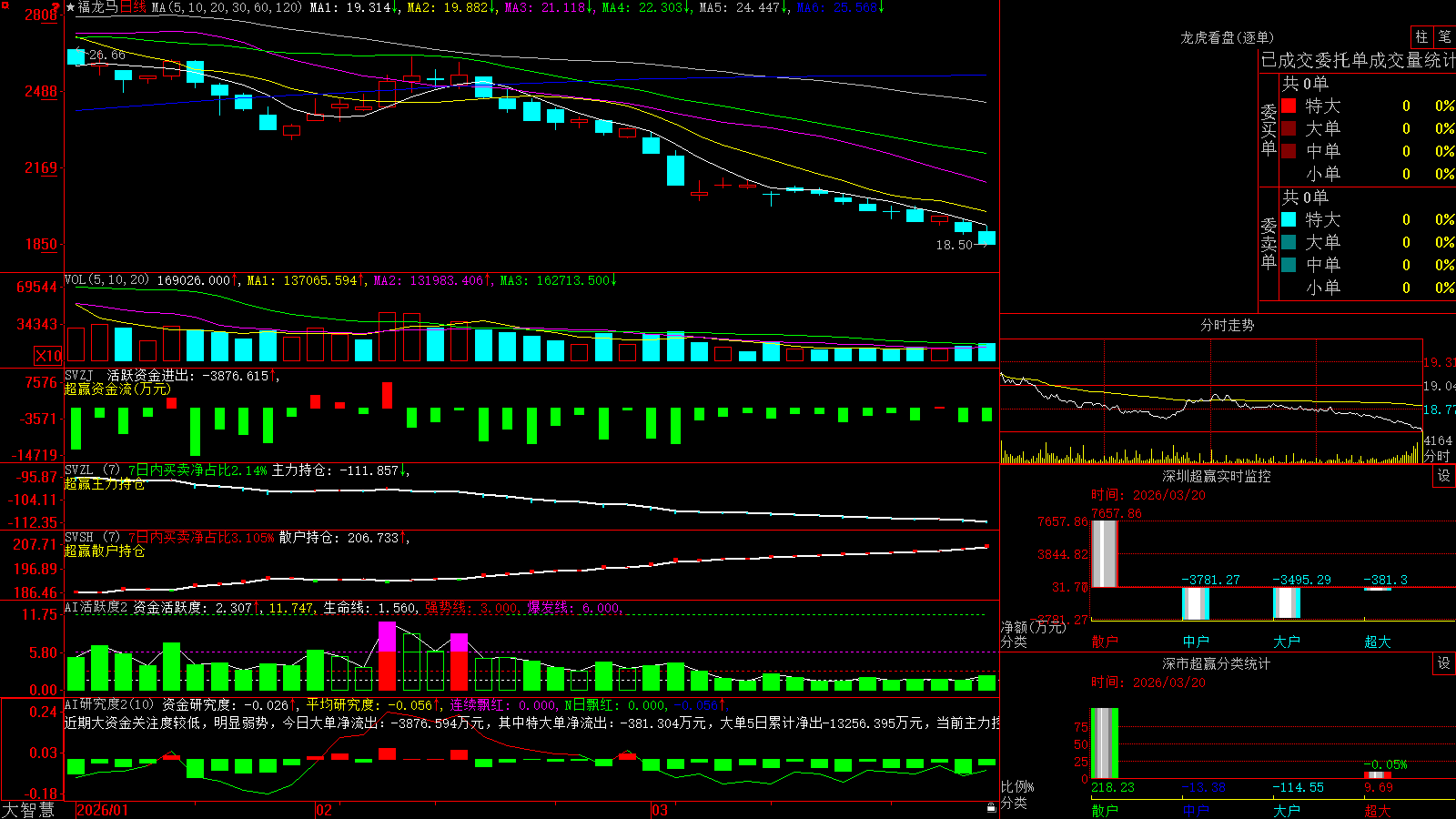Jump to the 2026/01 timeline marker

tap(102, 810)
